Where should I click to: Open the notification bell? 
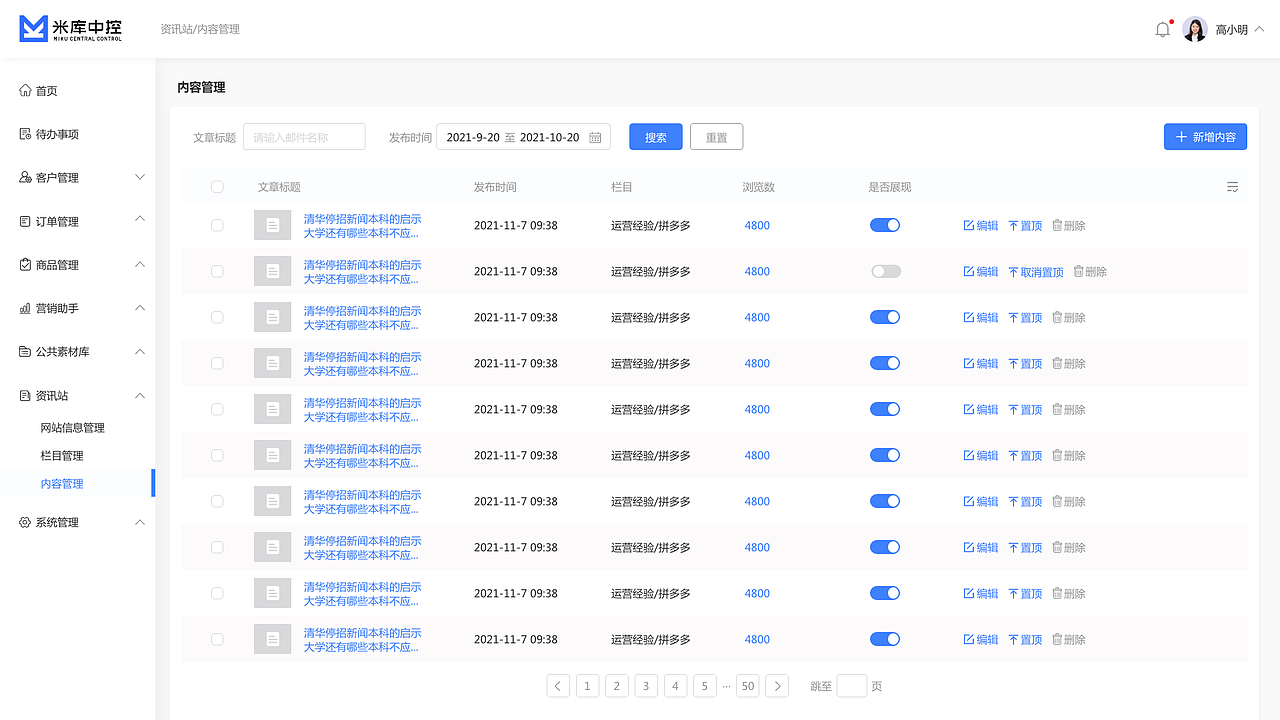(x=1162, y=29)
